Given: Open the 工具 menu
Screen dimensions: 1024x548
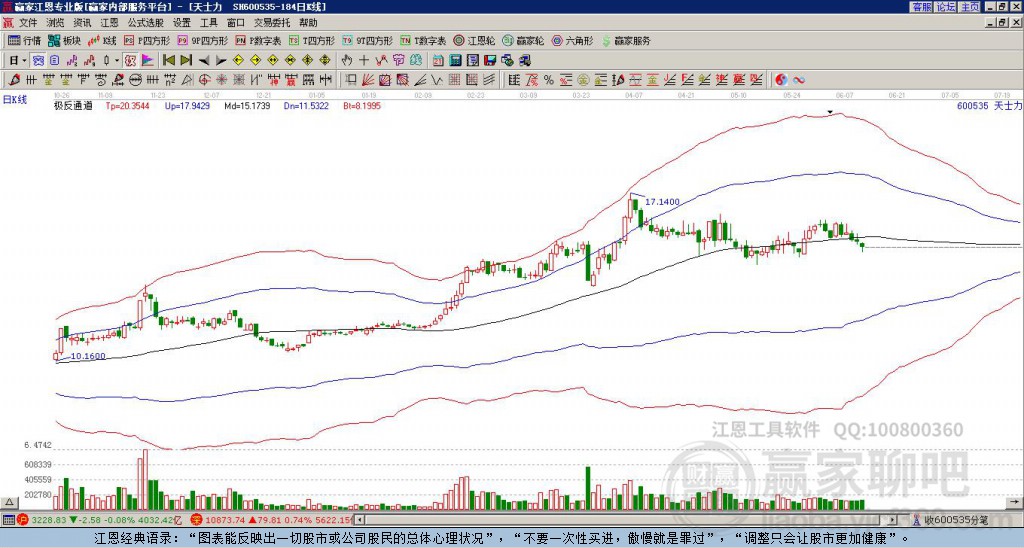Looking at the screenshot, I should coord(209,23).
